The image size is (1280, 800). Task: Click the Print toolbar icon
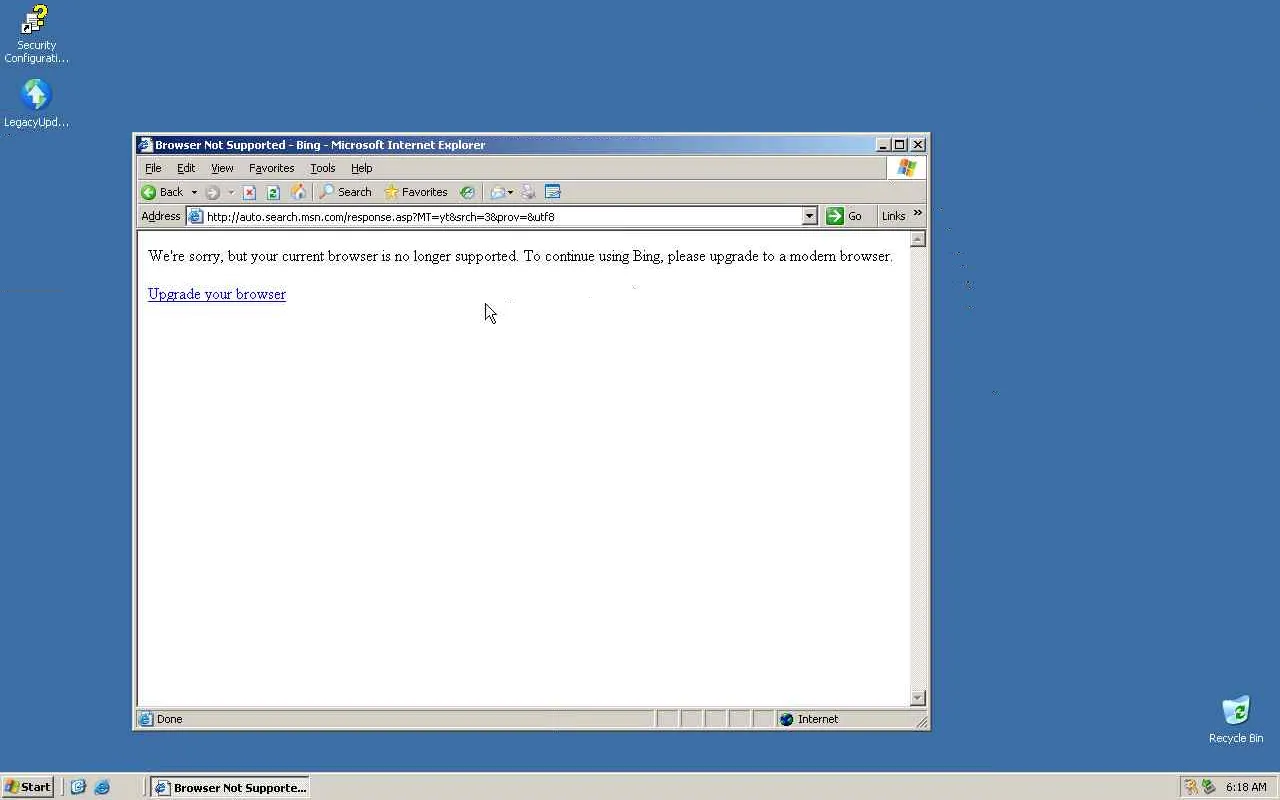tap(529, 192)
